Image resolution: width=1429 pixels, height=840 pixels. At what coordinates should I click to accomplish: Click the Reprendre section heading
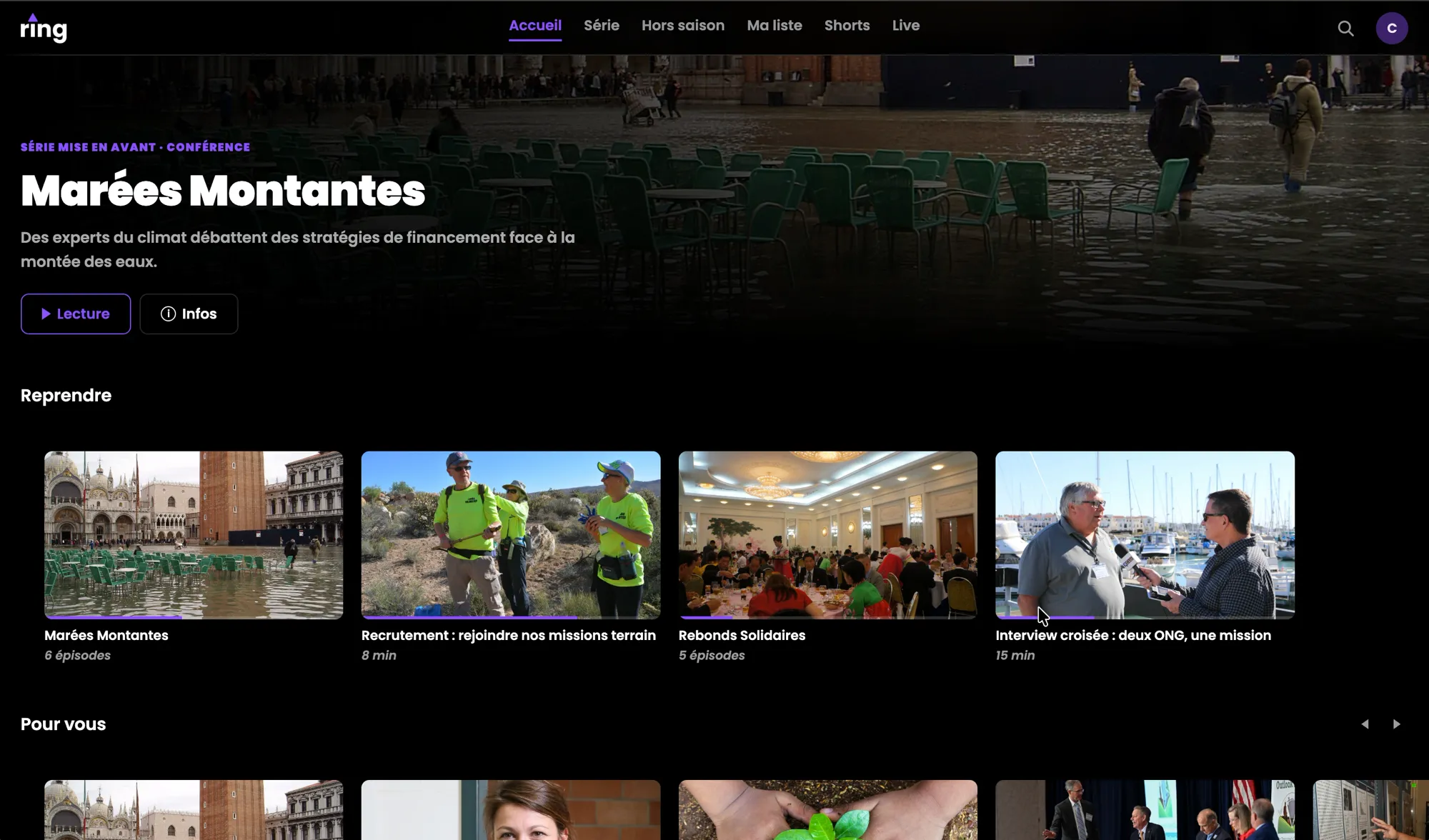click(66, 396)
